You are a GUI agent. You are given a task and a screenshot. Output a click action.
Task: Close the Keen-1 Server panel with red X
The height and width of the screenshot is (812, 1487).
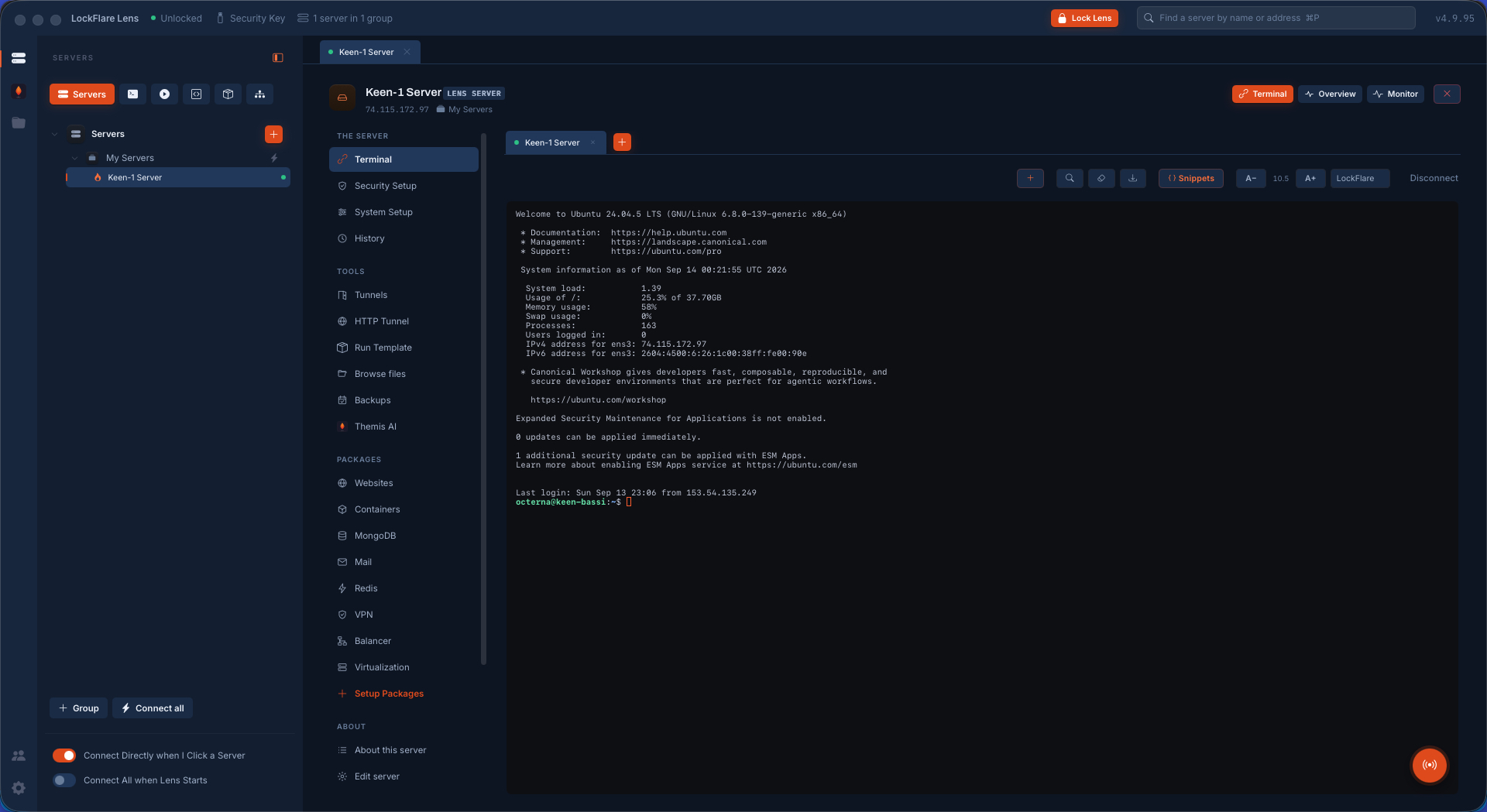click(1447, 94)
